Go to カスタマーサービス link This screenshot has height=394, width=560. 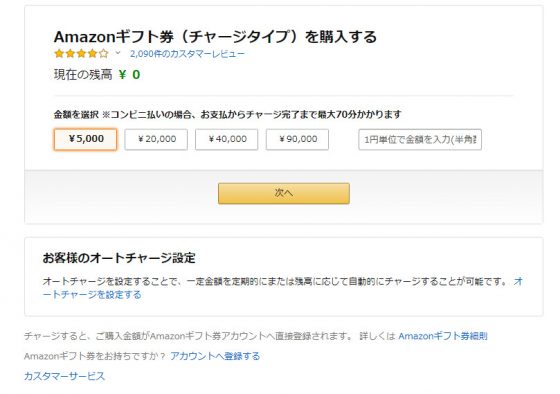coord(65,376)
